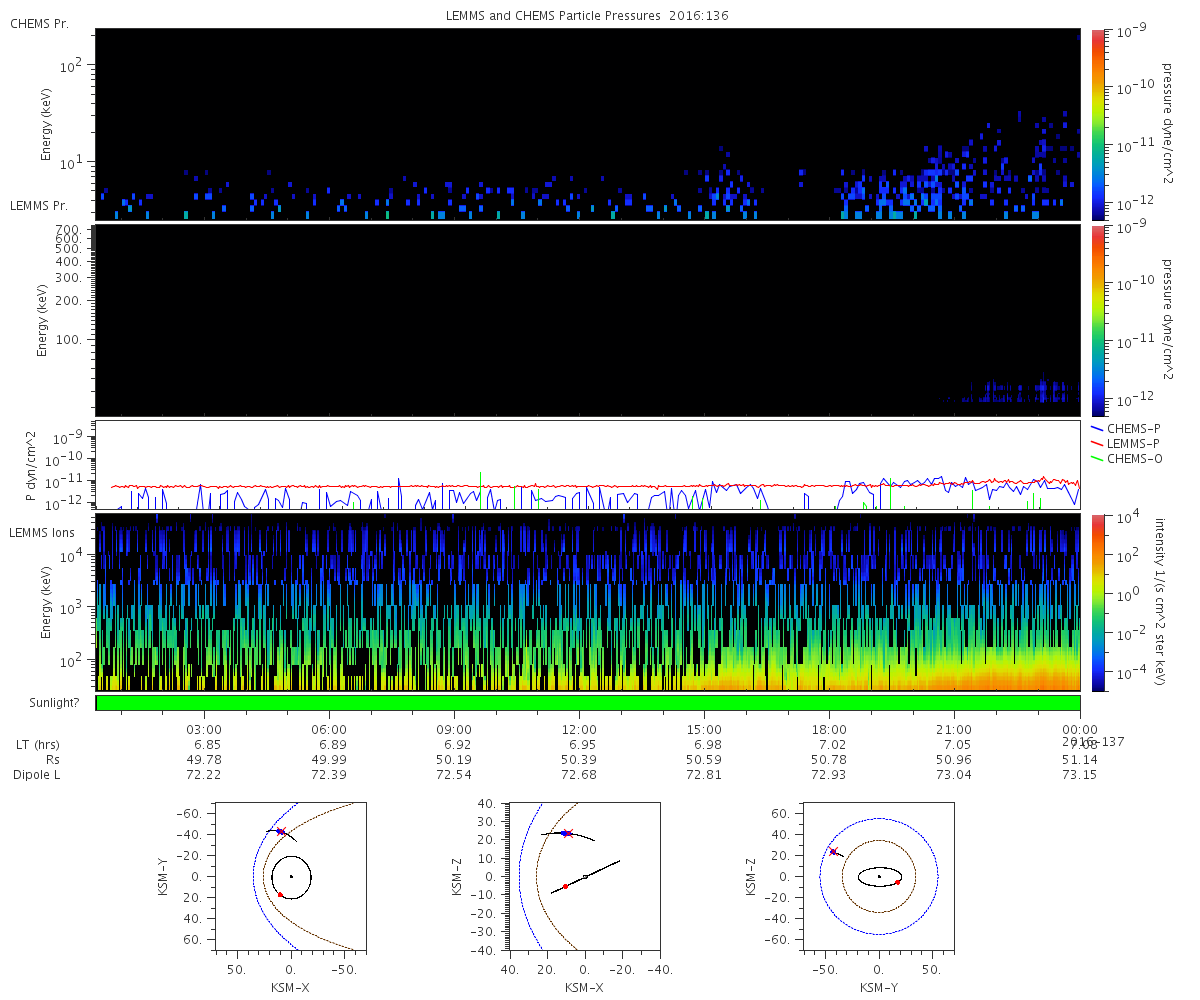
Task: Select the 21:00 time axis tick label
Action: [955, 730]
